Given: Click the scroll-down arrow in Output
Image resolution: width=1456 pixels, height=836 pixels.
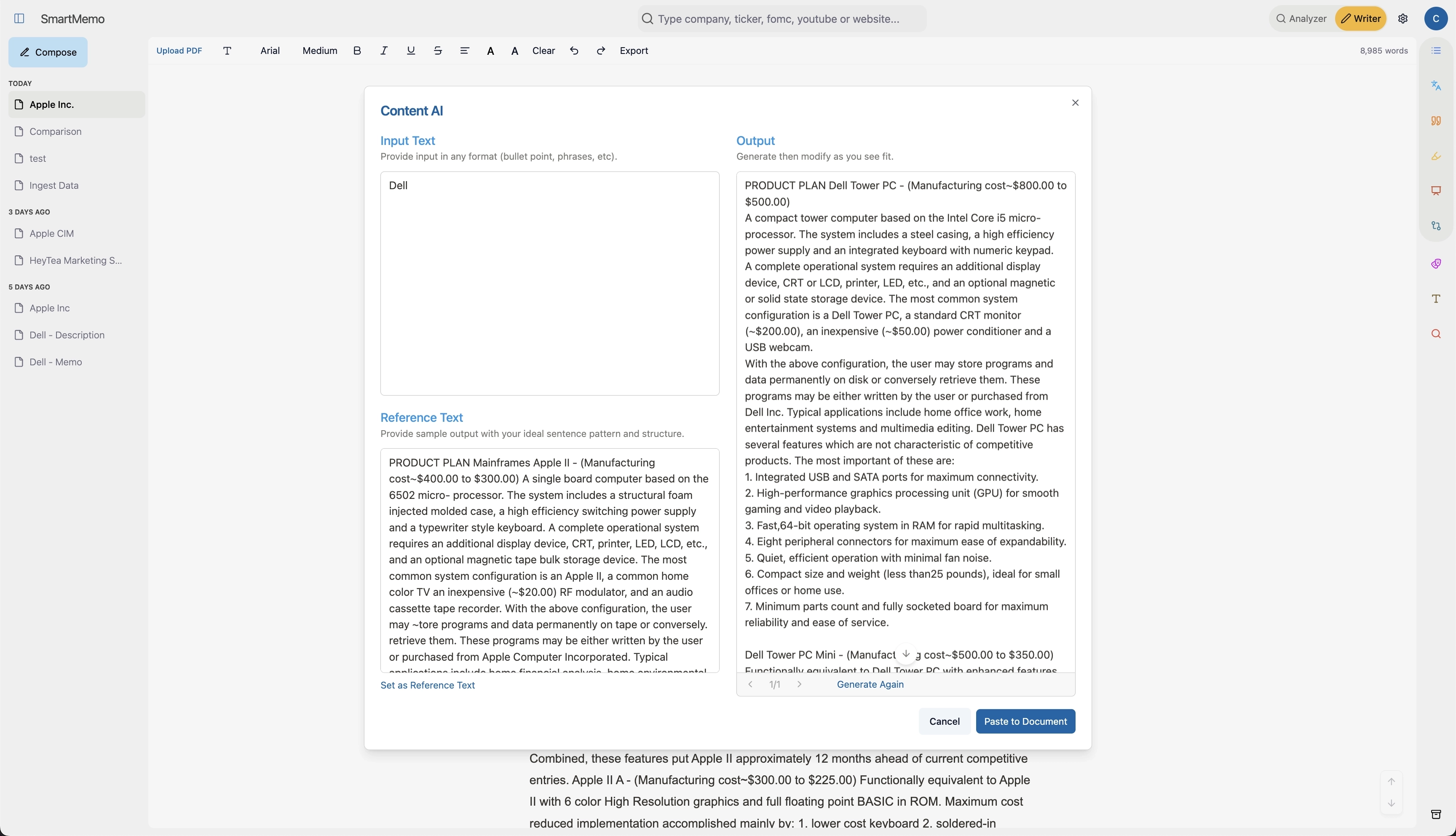Looking at the screenshot, I should click(x=906, y=654).
